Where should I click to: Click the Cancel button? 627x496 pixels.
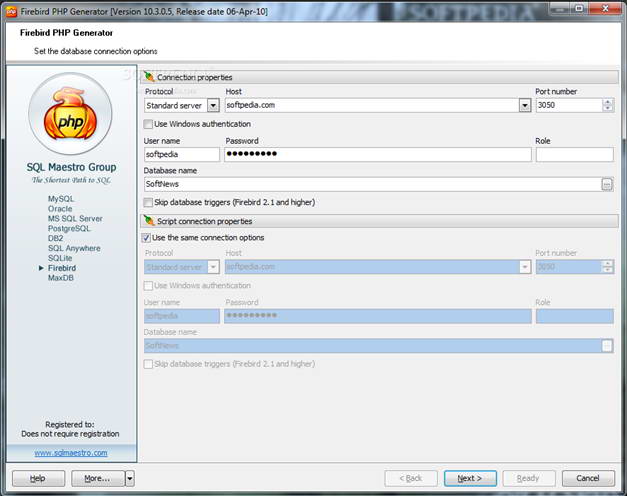click(x=588, y=478)
